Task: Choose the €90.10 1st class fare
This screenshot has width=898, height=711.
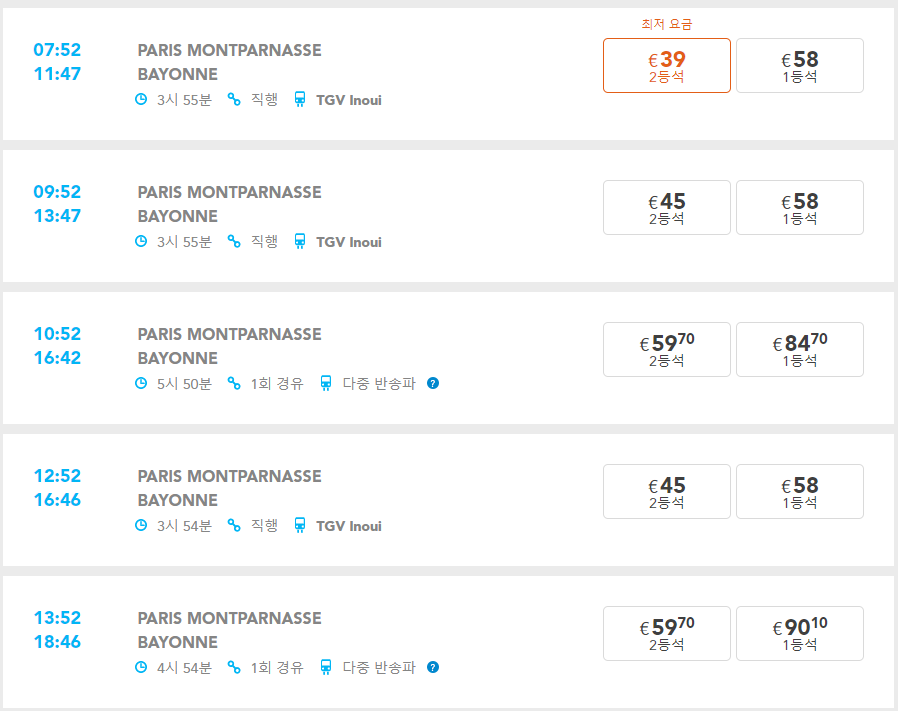Action: [799, 634]
